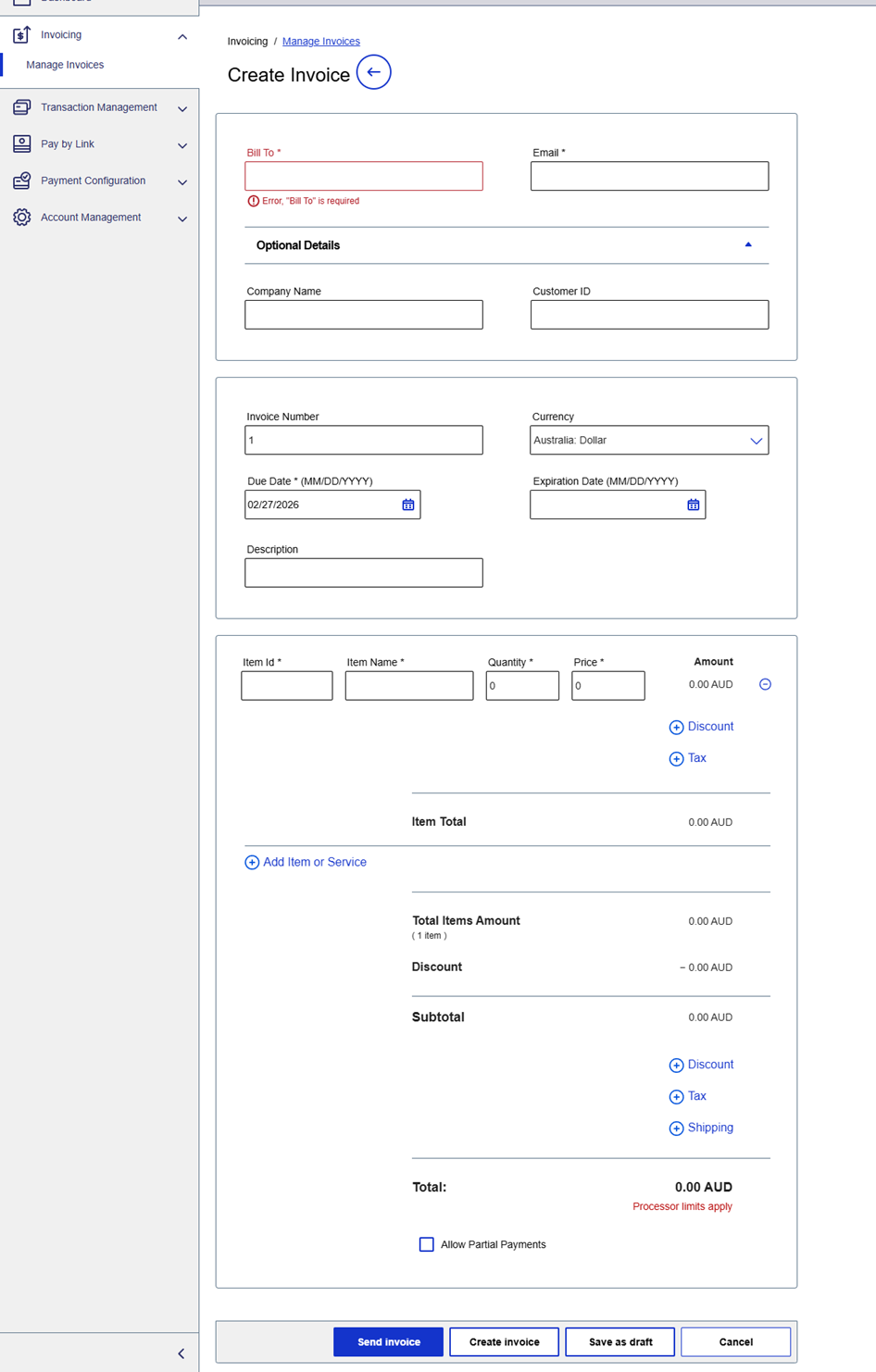Add Item or Service to invoice

point(306,862)
